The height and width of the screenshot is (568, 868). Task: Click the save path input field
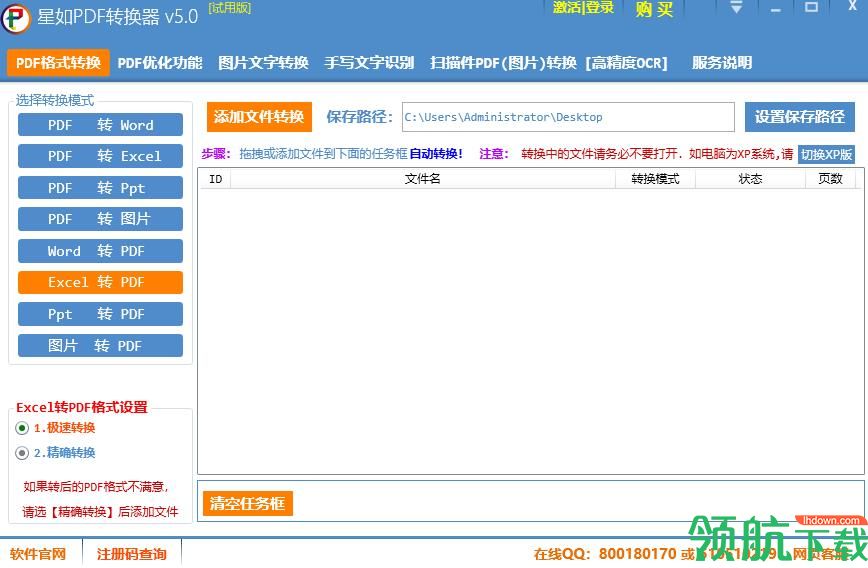click(x=567, y=117)
